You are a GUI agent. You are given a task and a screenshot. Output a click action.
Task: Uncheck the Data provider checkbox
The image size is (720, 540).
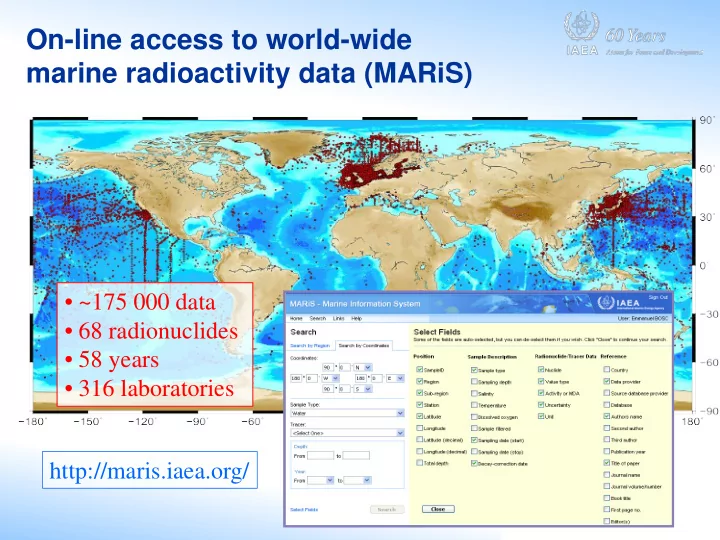click(x=607, y=381)
